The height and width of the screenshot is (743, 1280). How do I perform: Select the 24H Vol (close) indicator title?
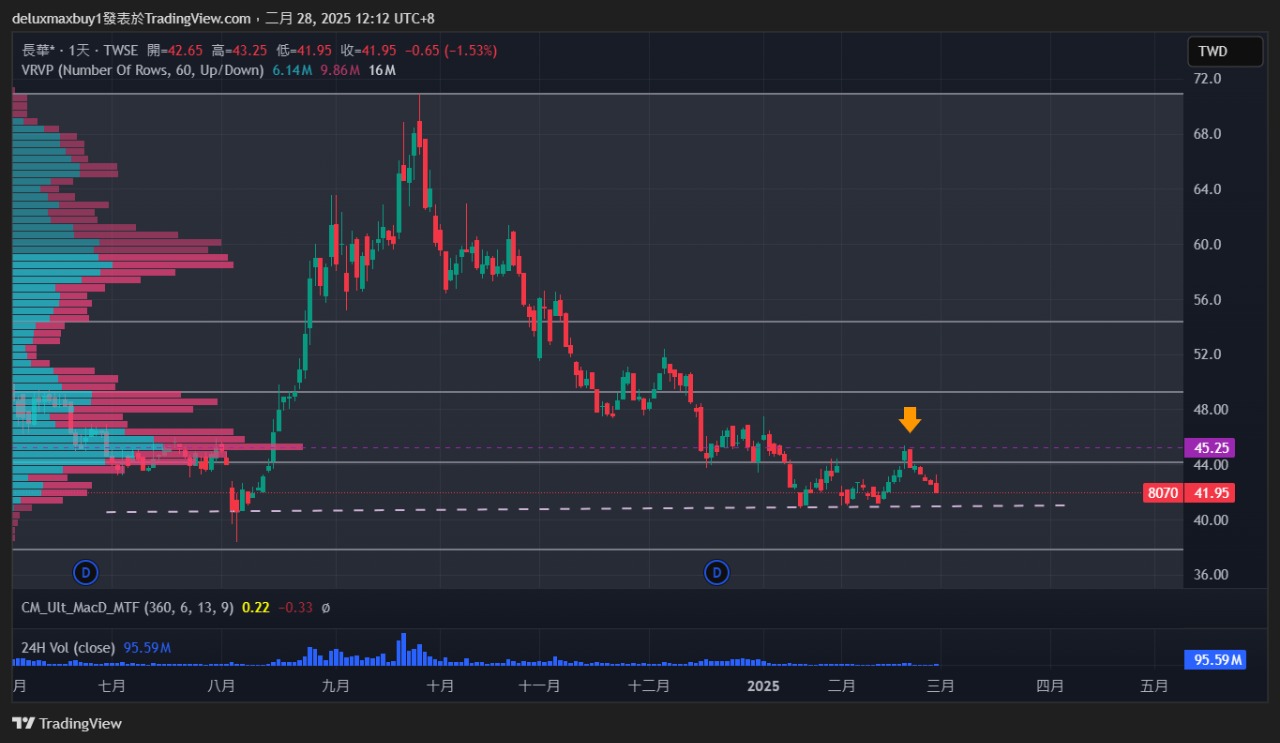click(x=68, y=648)
